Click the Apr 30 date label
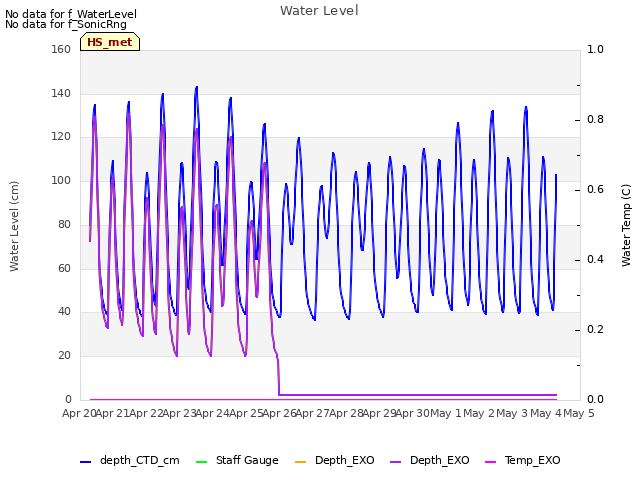Viewport: 640px width, 480px height. 413,413
